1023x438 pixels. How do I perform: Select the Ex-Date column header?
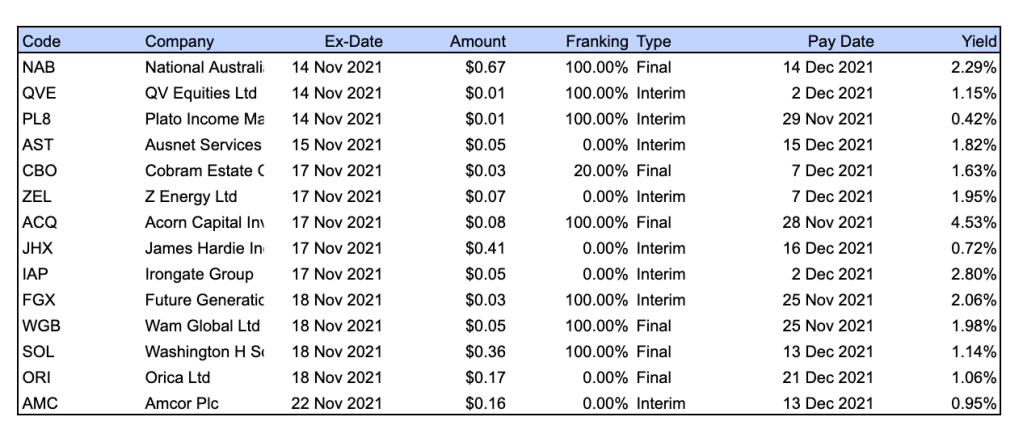[x=353, y=42]
